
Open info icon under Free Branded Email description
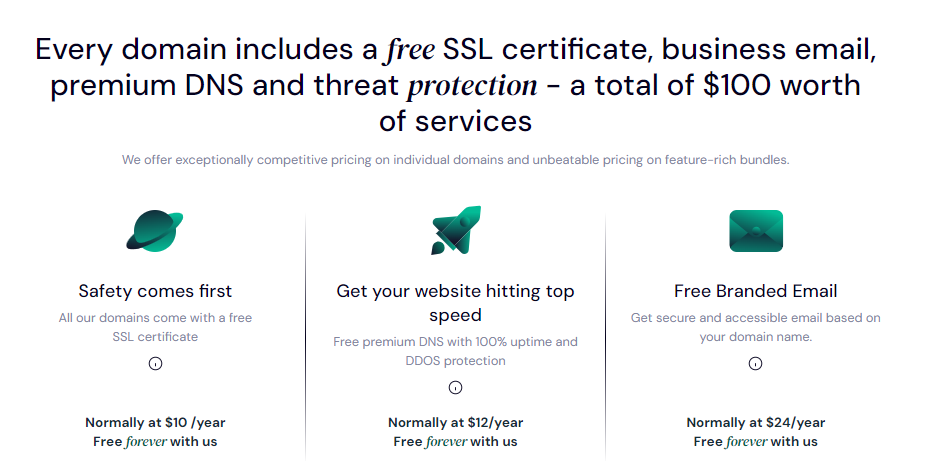755,363
